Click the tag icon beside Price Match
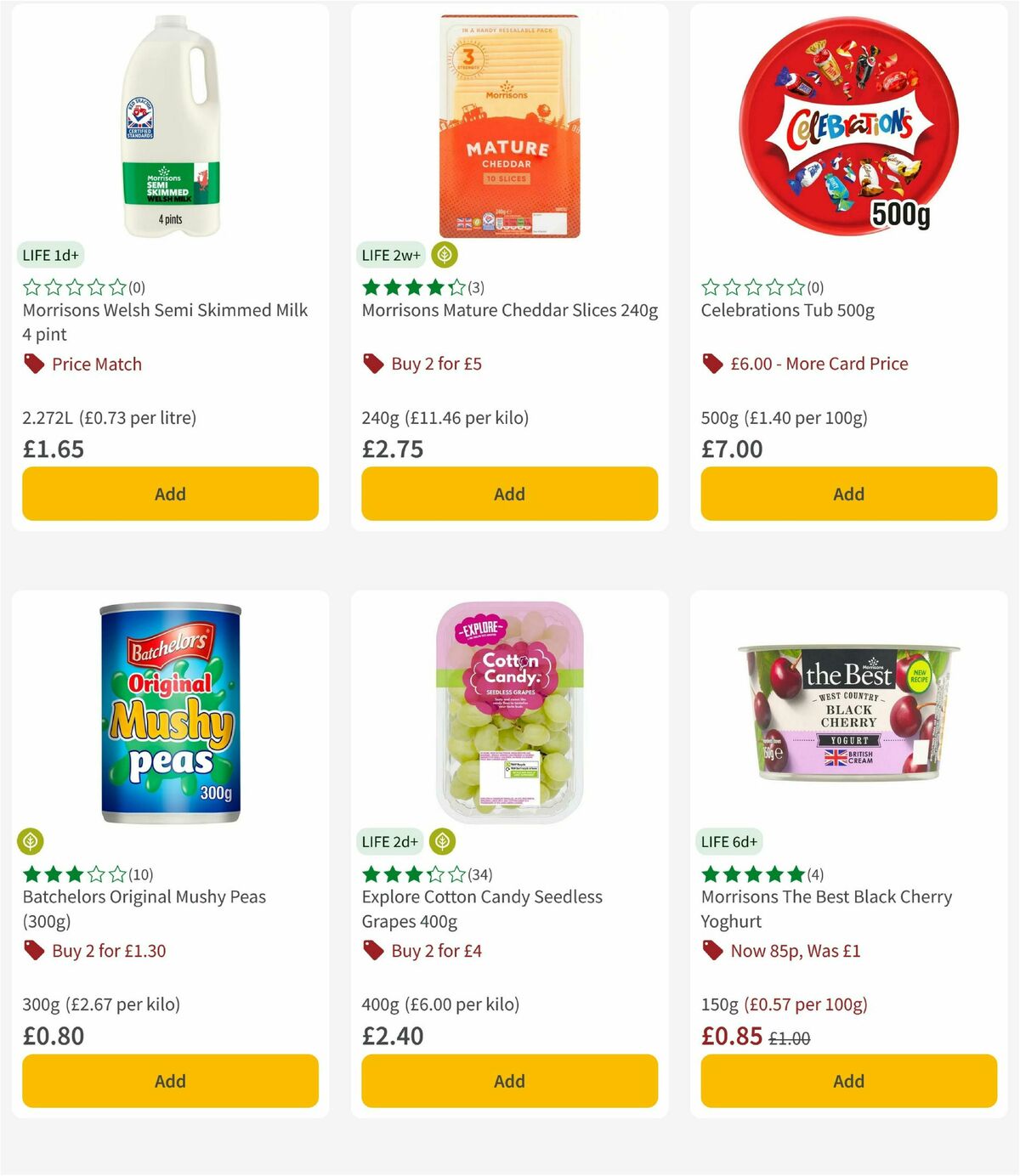The width and height of the screenshot is (1020, 1176). pos(33,364)
